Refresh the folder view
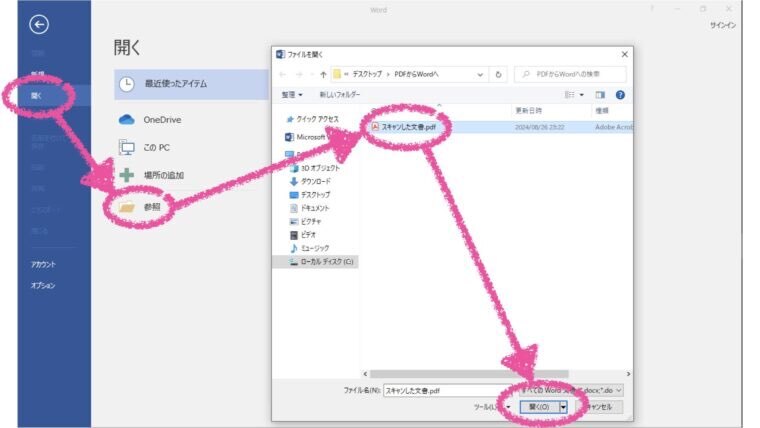 coord(498,75)
